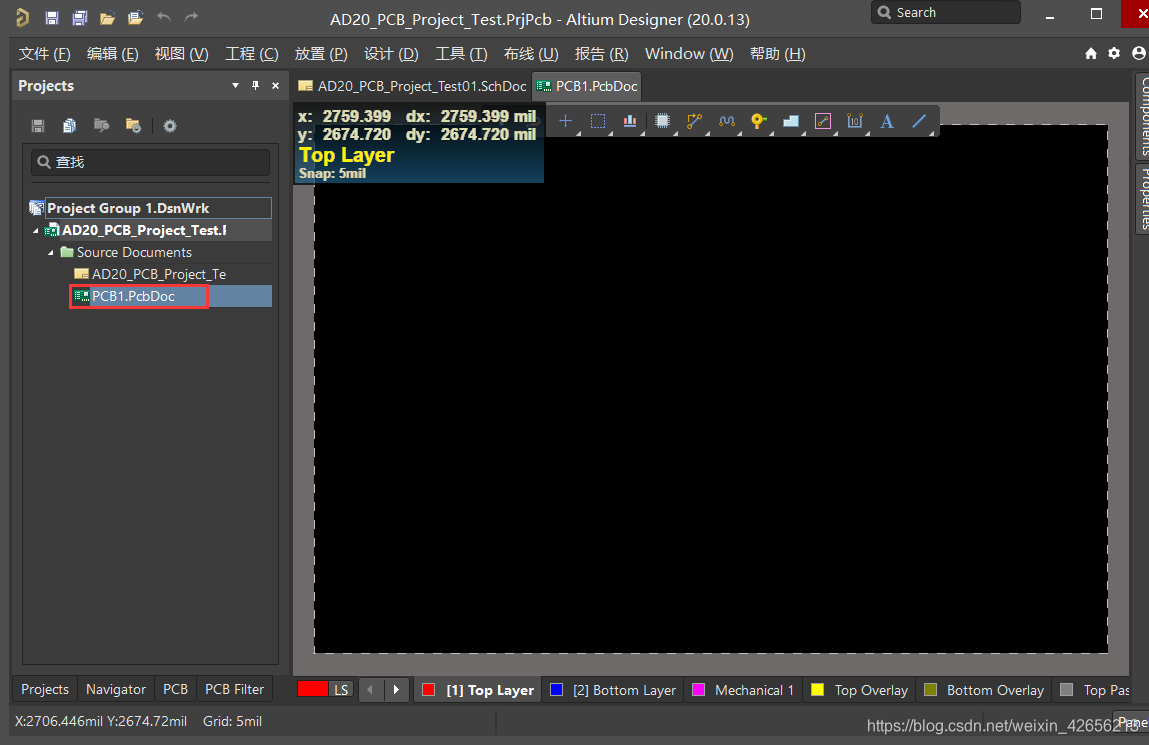Screen dimensions: 1149x745
Task: Place a component with the chip icon
Action: coord(662,121)
